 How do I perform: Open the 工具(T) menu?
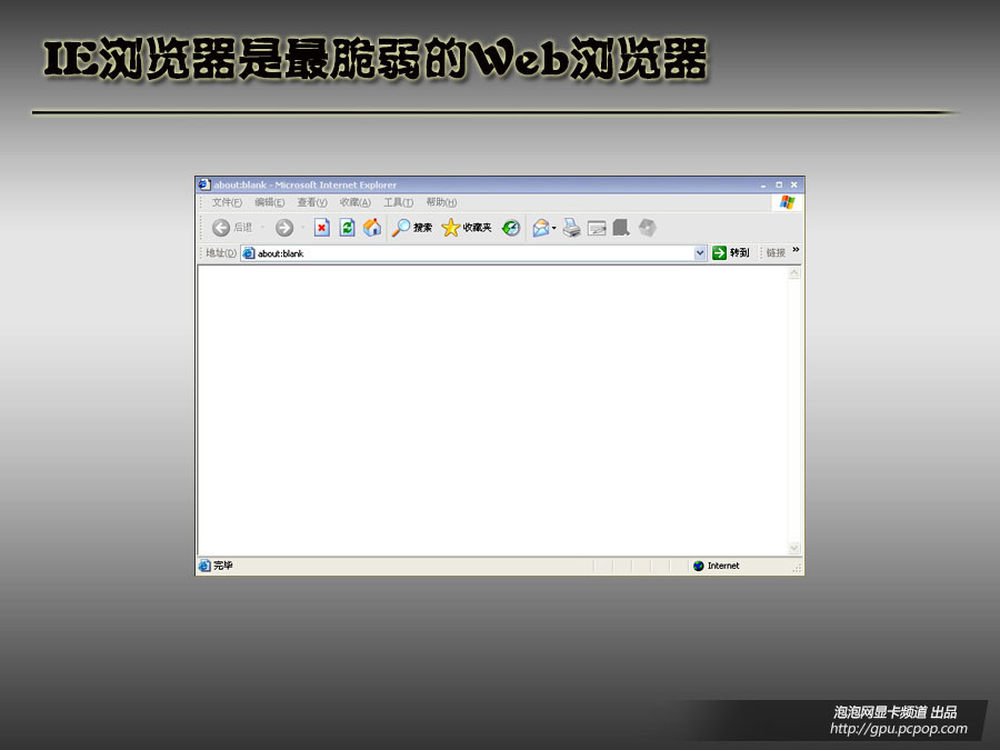pos(398,202)
